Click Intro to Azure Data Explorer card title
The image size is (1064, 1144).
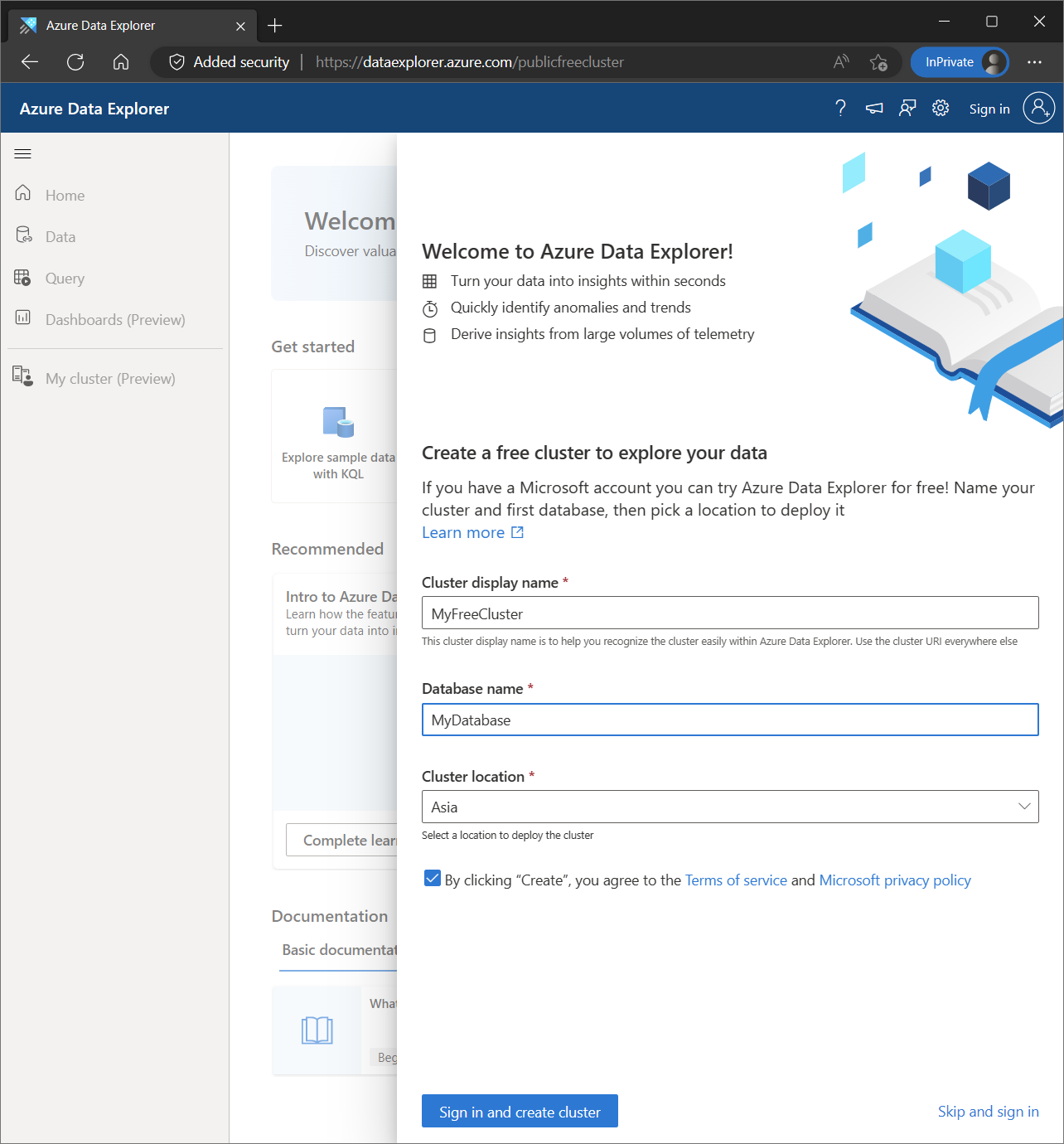(x=341, y=596)
